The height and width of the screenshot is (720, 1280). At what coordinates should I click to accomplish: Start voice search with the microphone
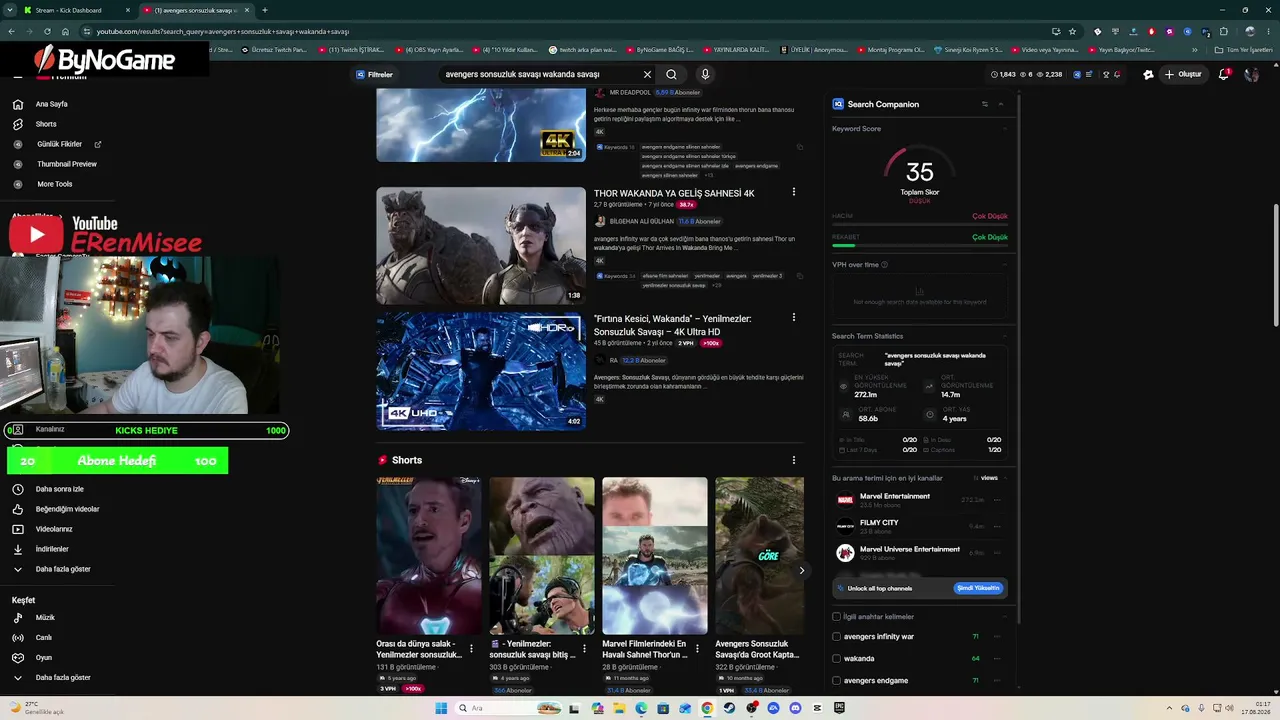705,74
